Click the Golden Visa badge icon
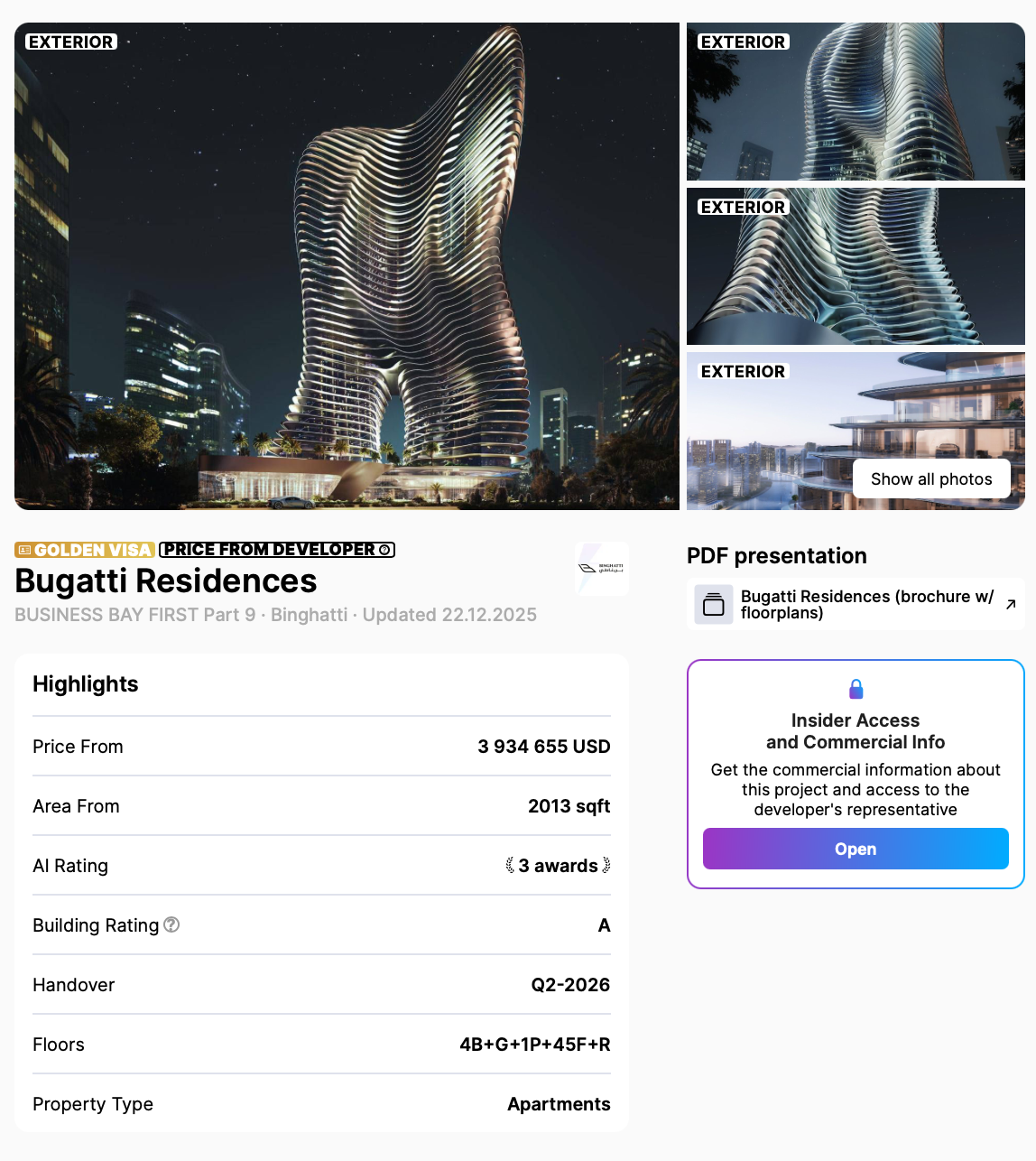This screenshot has height=1161, width=1036. pyautogui.click(x=24, y=550)
